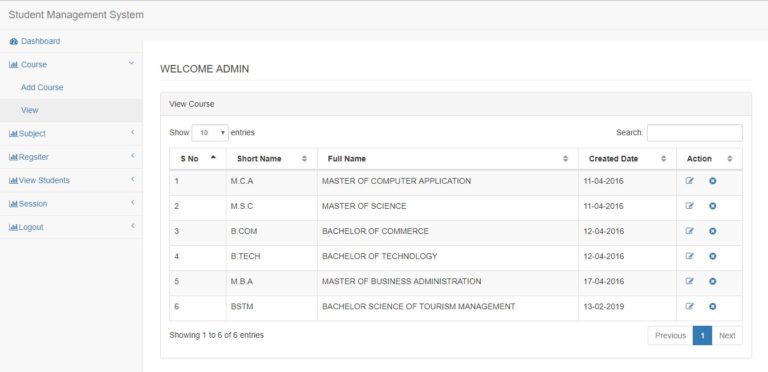This screenshot has height=372, width=768.
Task: Select page 1 in pagination
Action: tap(702, 335)
